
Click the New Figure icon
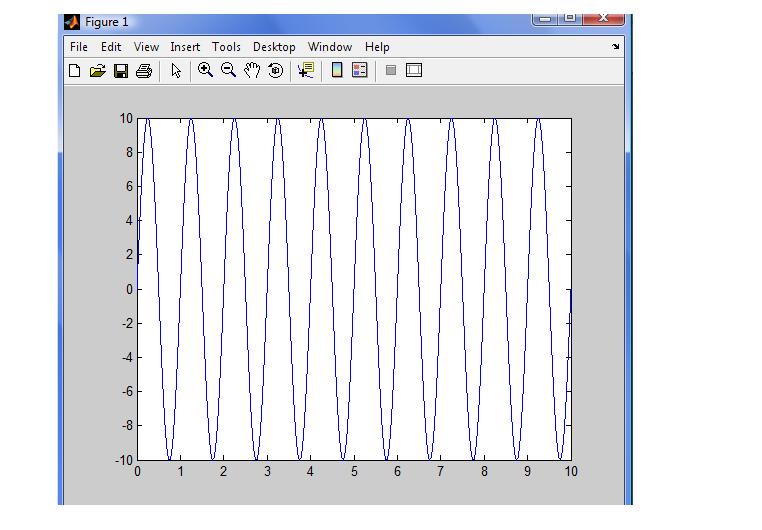[74, 70]
